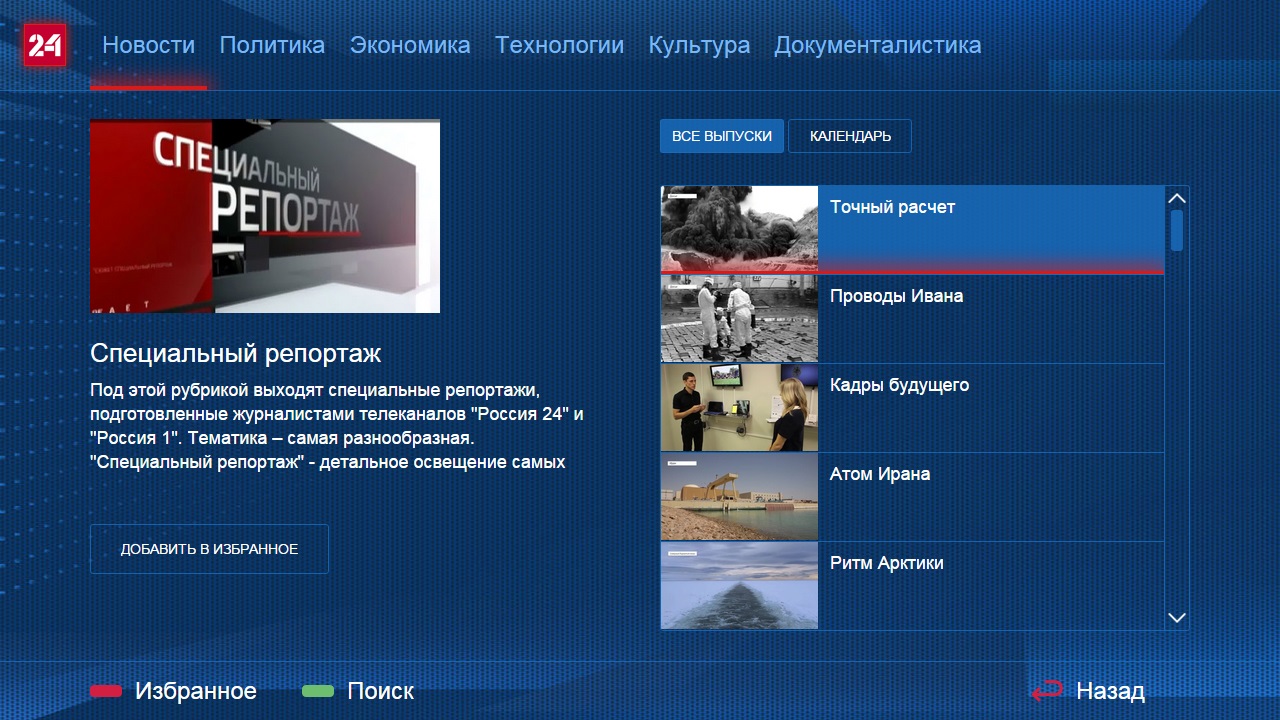1280x720 pixels.
Task: Select the Все выпуски tab
Action: [x=721, y=136]
